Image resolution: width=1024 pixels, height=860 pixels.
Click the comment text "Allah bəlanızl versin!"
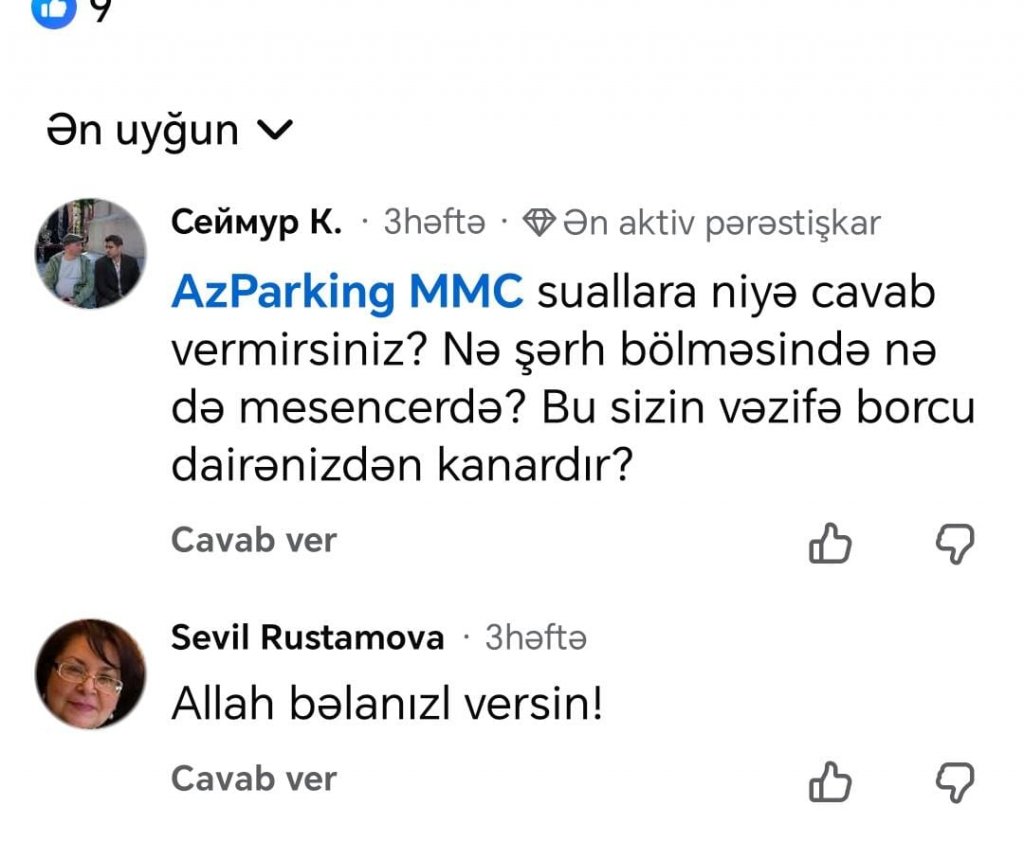(x=387, y=706)
